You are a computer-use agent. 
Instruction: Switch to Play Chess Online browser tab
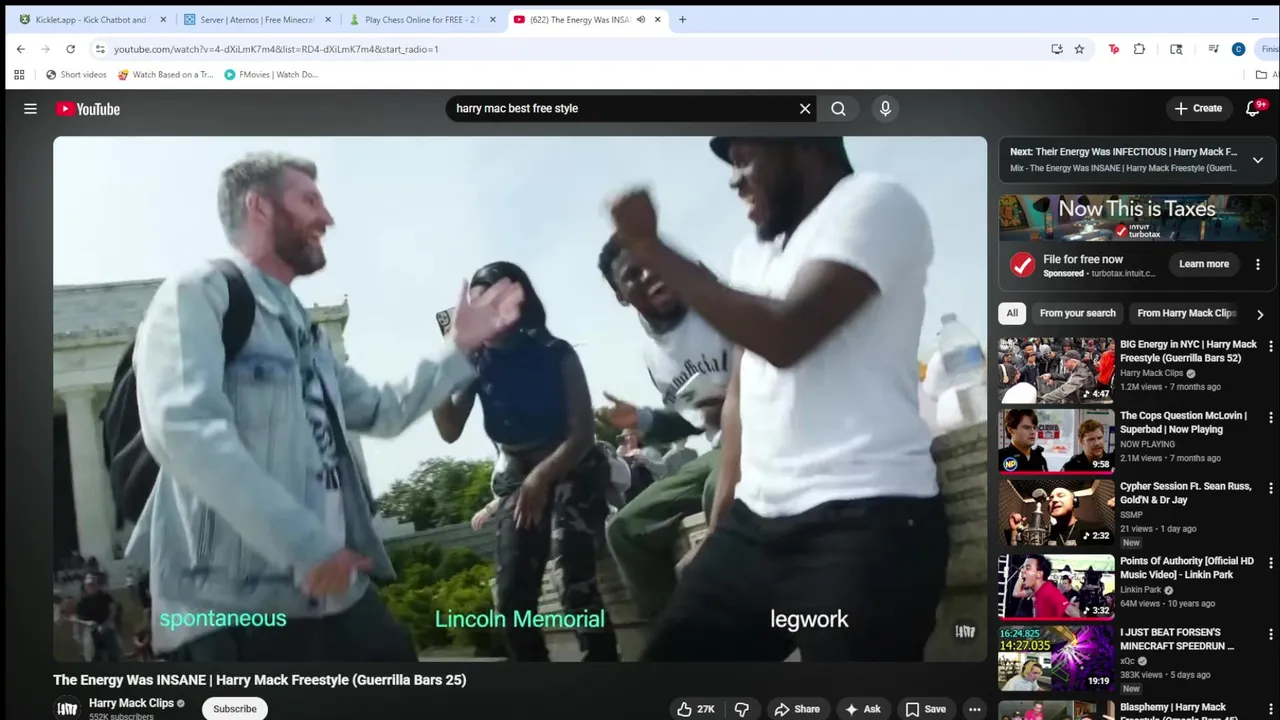pyautogui.click(x=420, y=19)
